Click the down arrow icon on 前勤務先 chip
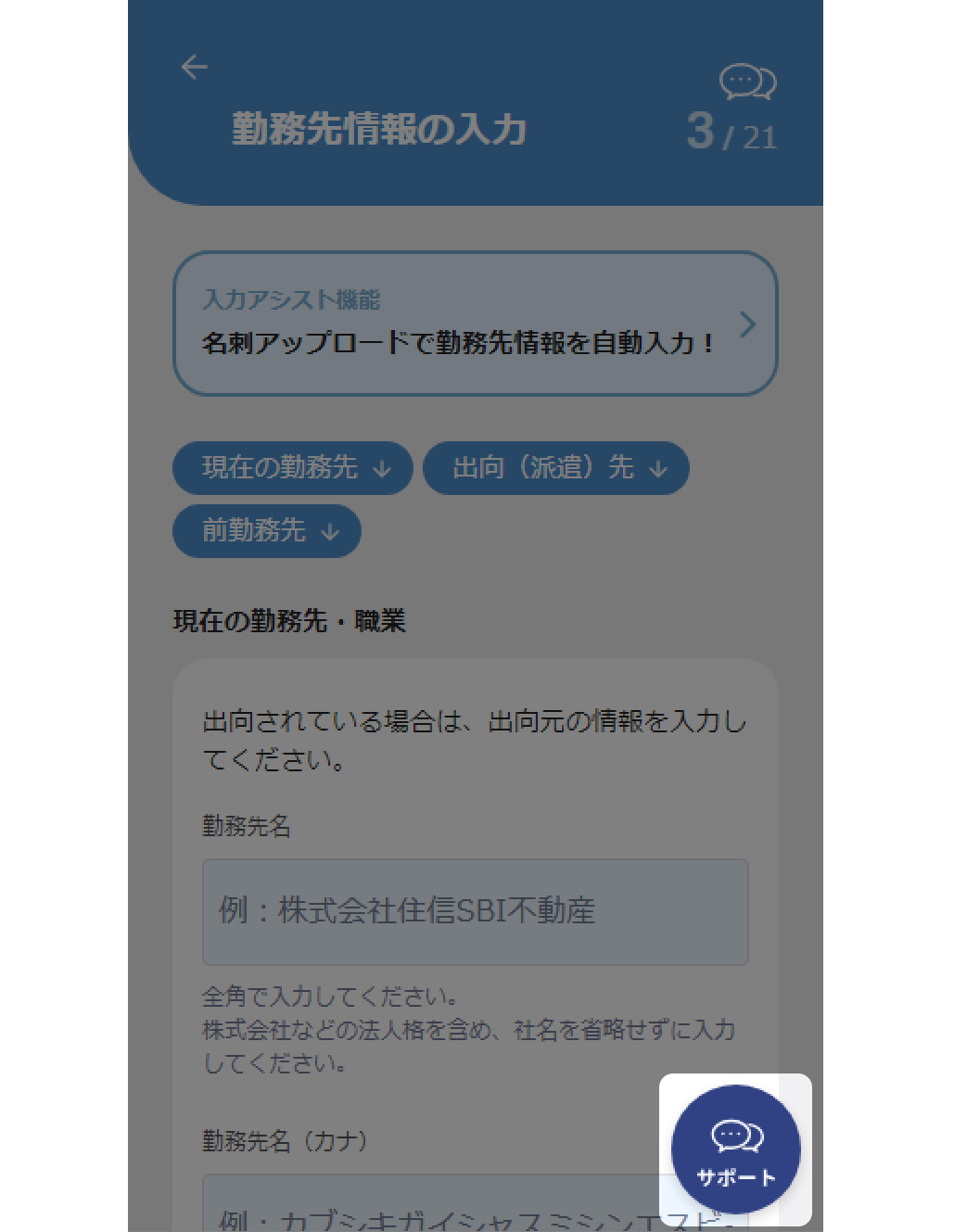 330,532
